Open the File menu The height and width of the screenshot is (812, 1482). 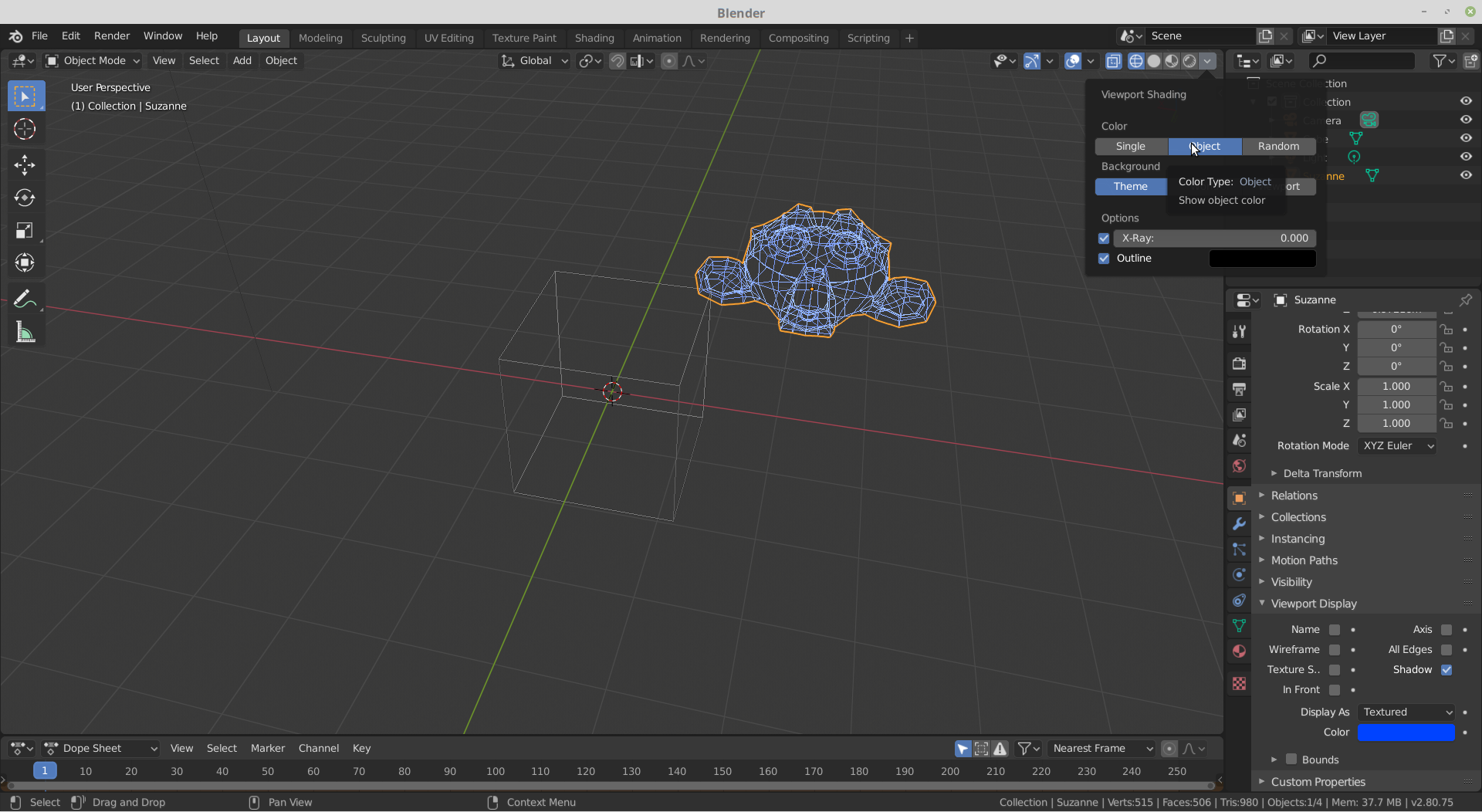(x=39, y=36)
